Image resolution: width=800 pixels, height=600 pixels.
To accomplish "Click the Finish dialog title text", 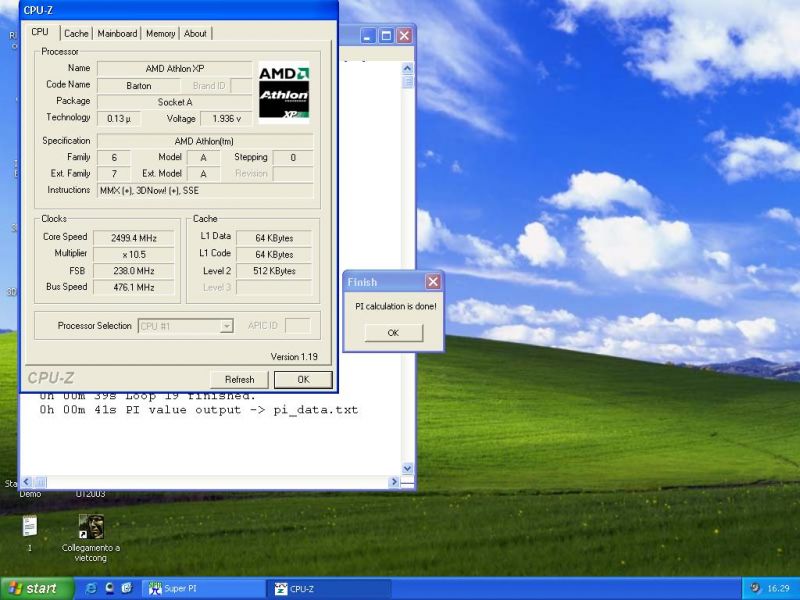I will tap(362, 282).
